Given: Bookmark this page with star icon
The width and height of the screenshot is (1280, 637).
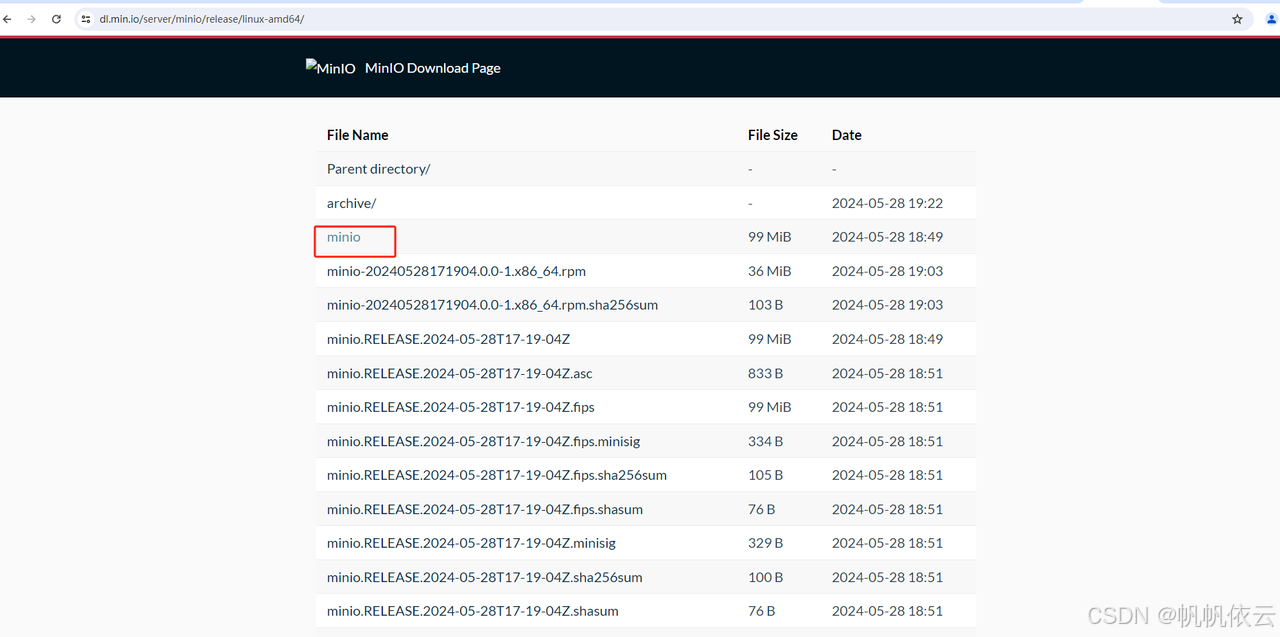Looking at the screenshot, I should [1237, 19].
